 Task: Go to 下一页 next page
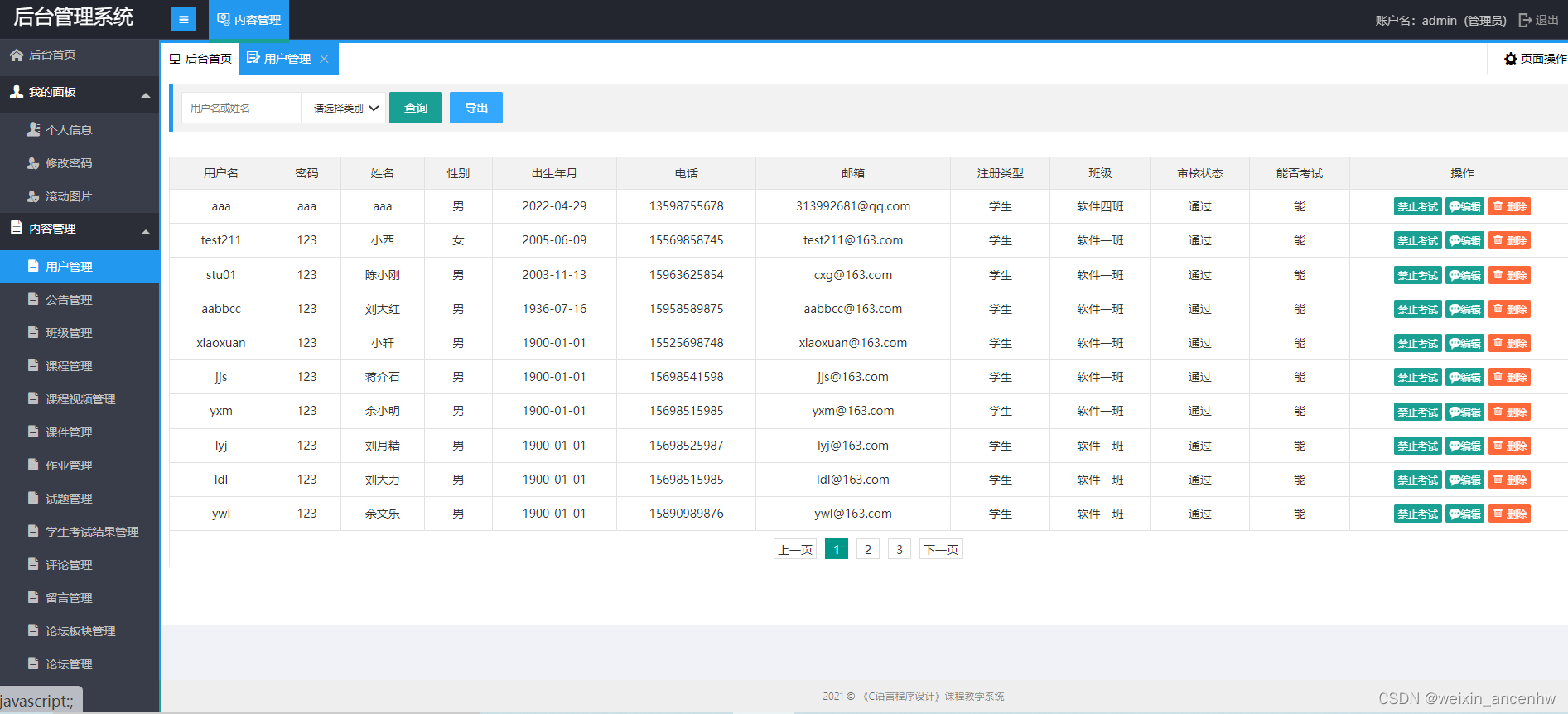tap(941, 549)
